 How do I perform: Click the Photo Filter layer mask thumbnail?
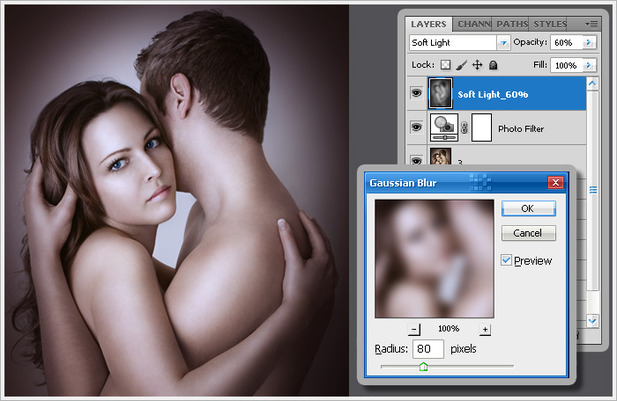tap(482, 128)
